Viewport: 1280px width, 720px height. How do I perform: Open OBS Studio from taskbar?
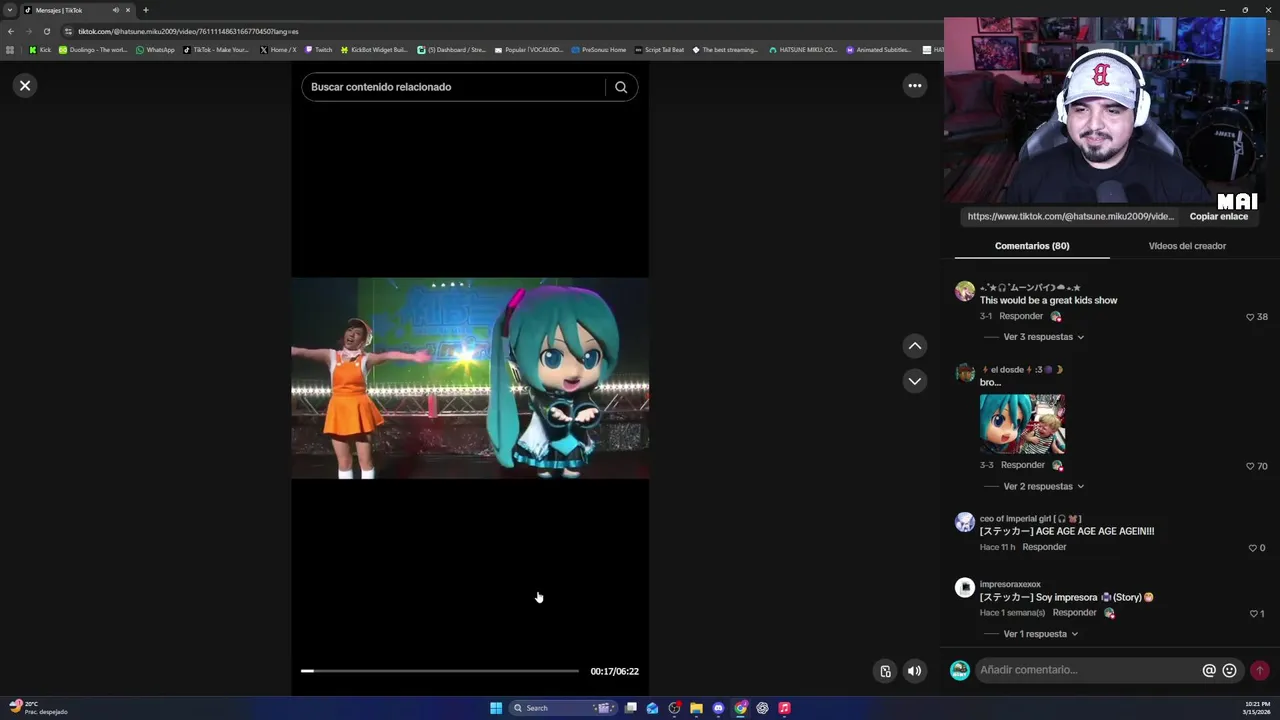674,708
